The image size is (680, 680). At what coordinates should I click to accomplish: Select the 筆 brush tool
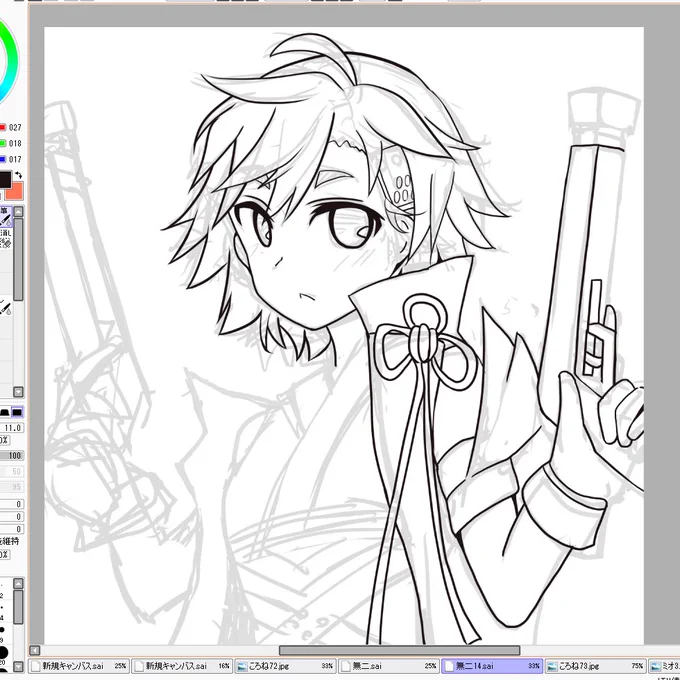[x=6, y=216]
